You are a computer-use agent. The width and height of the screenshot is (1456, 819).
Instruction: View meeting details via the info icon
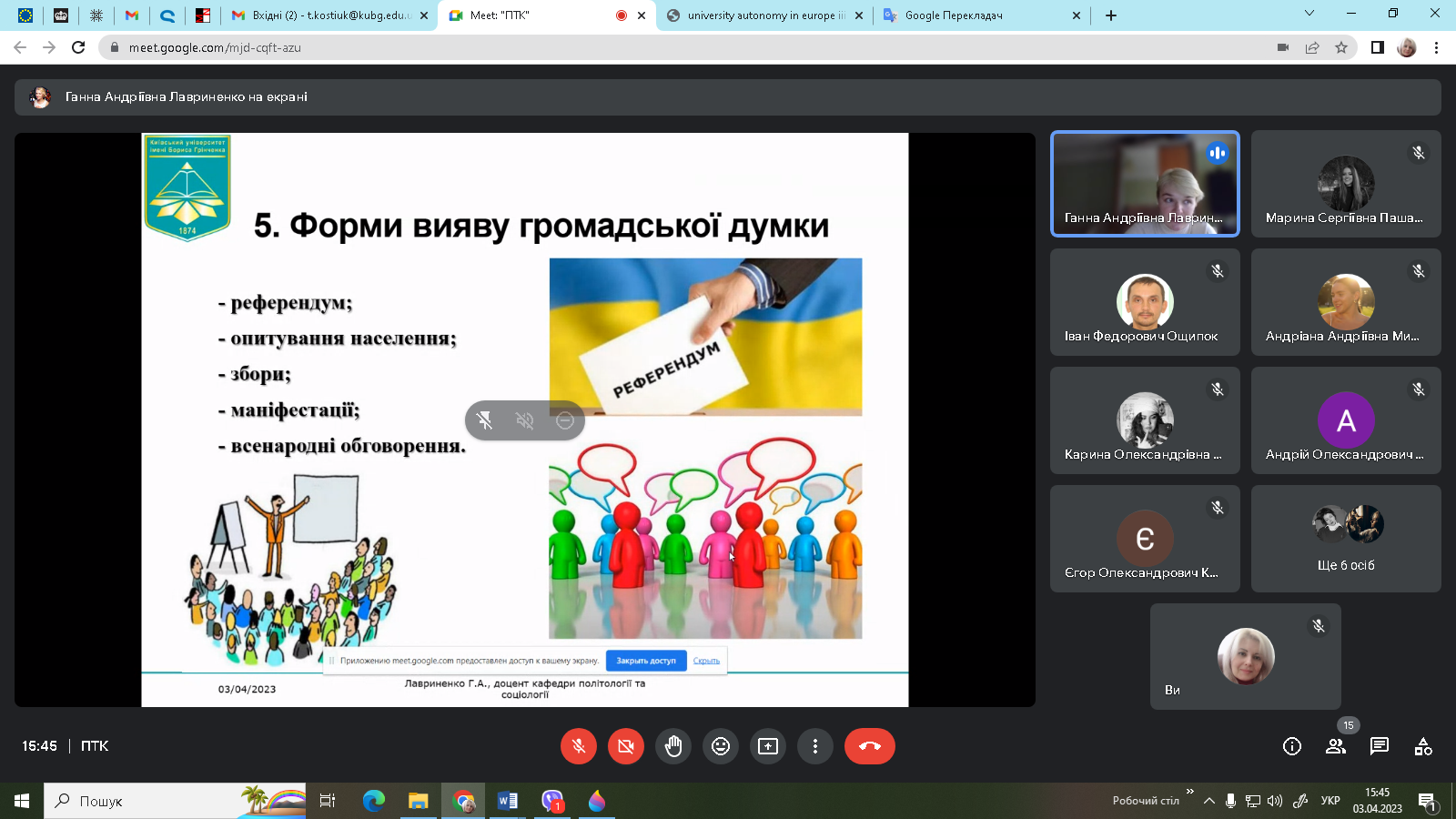1292,745
